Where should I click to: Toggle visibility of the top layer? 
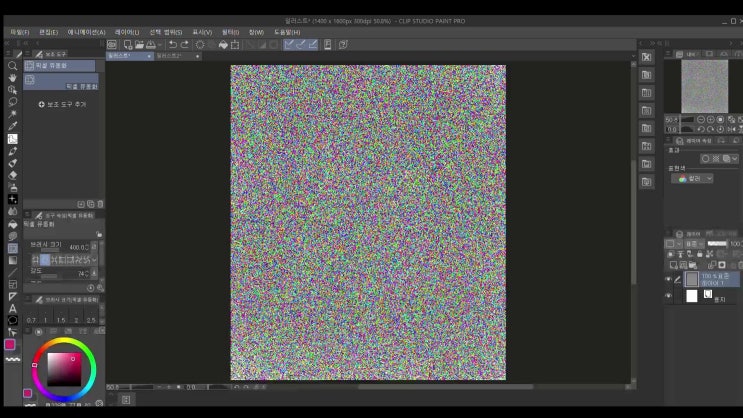pyautogui.click(x=669, y=280)
